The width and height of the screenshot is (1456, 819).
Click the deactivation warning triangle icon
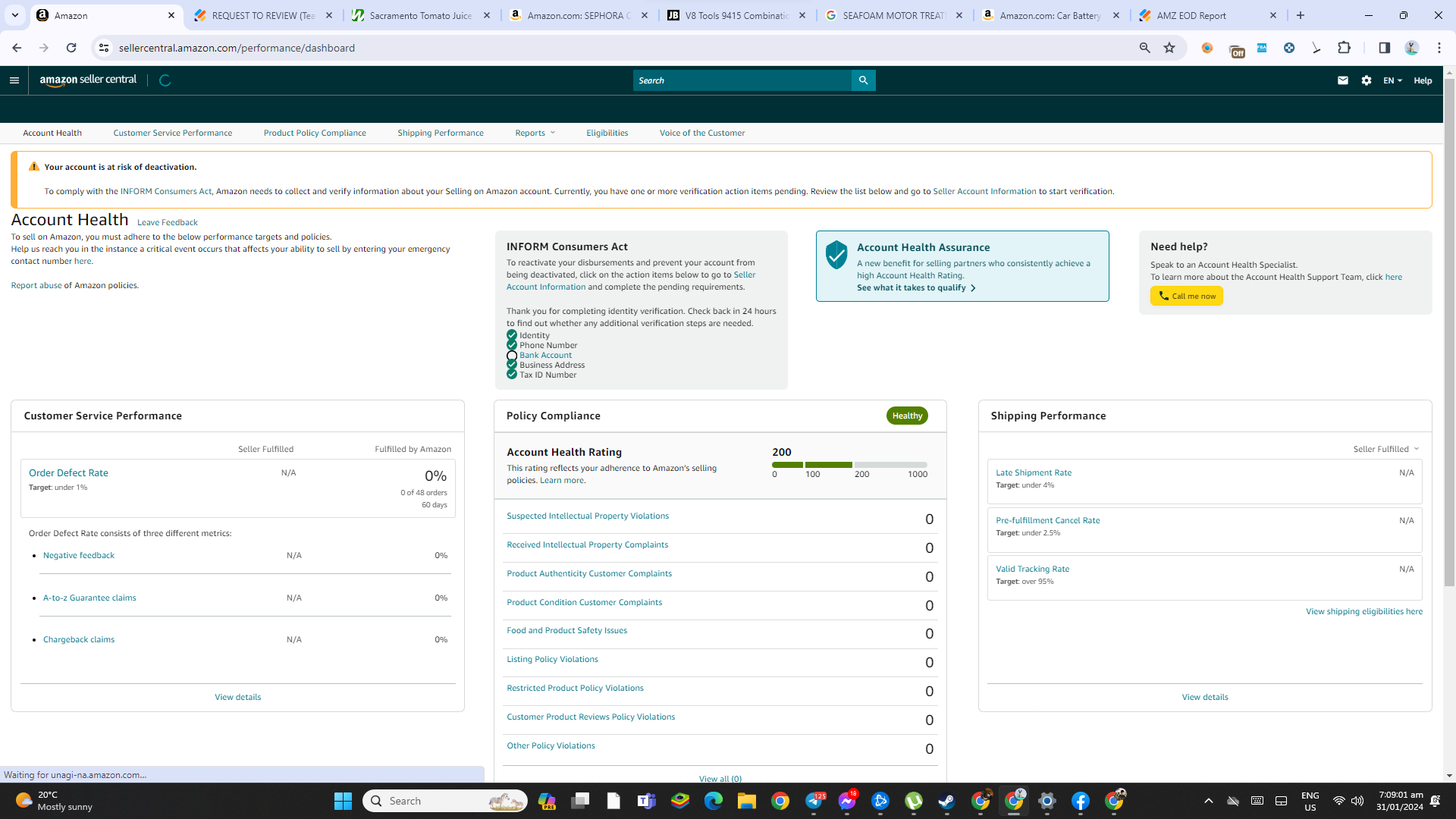33,167
